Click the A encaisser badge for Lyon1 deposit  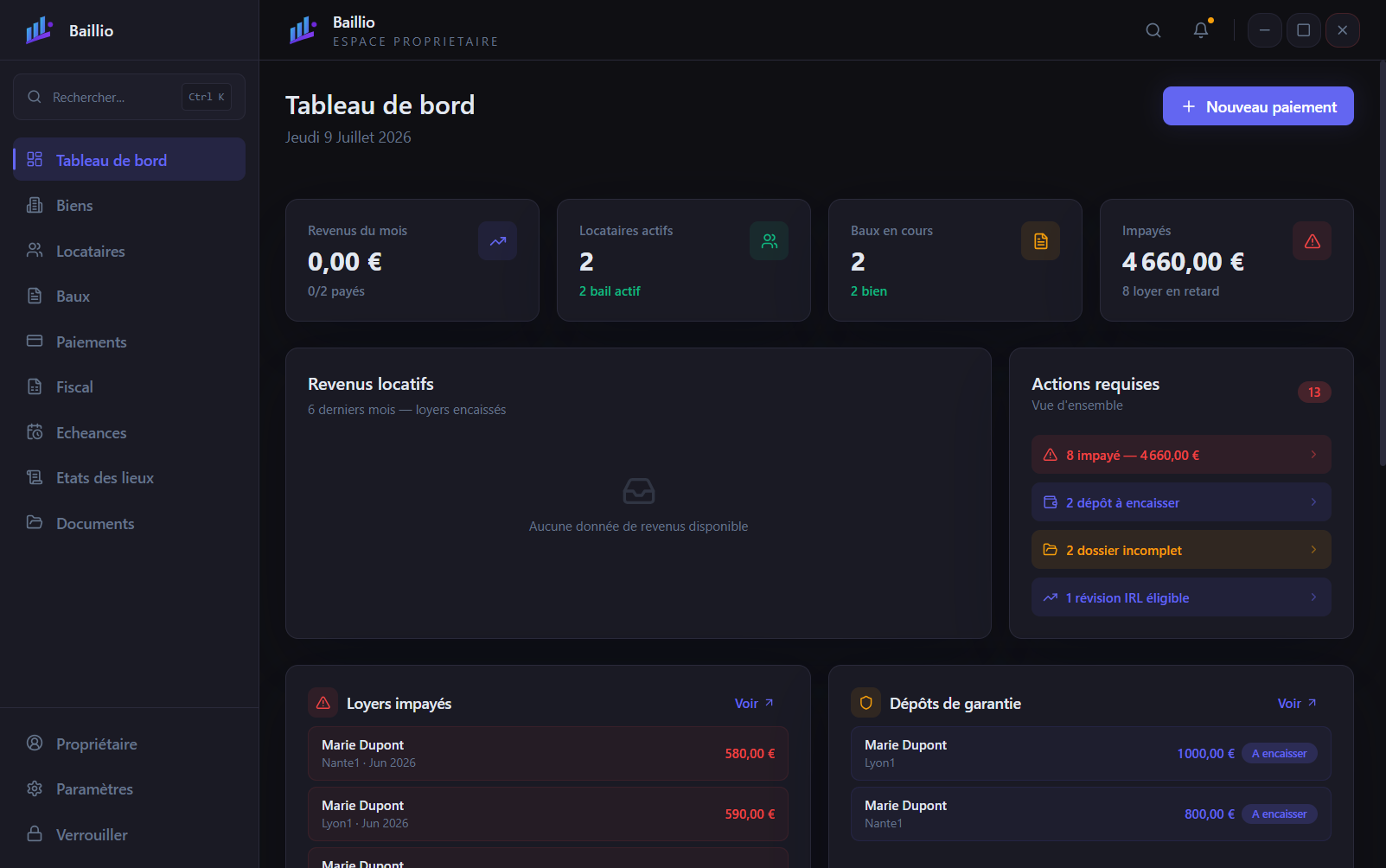pos(1280,753)
